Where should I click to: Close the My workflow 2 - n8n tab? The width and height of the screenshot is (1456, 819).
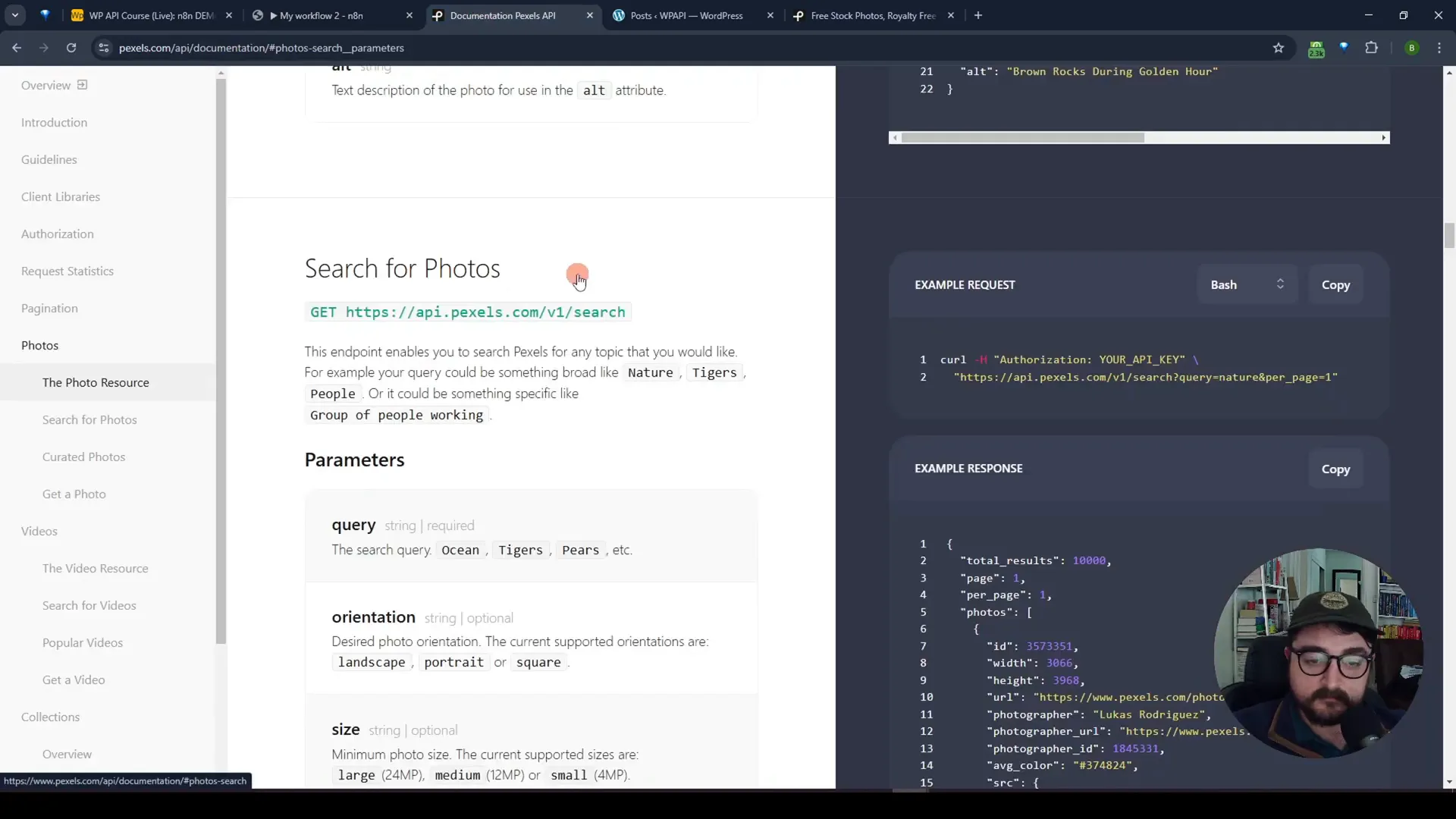pyautogui.click(x=409, y=15)
